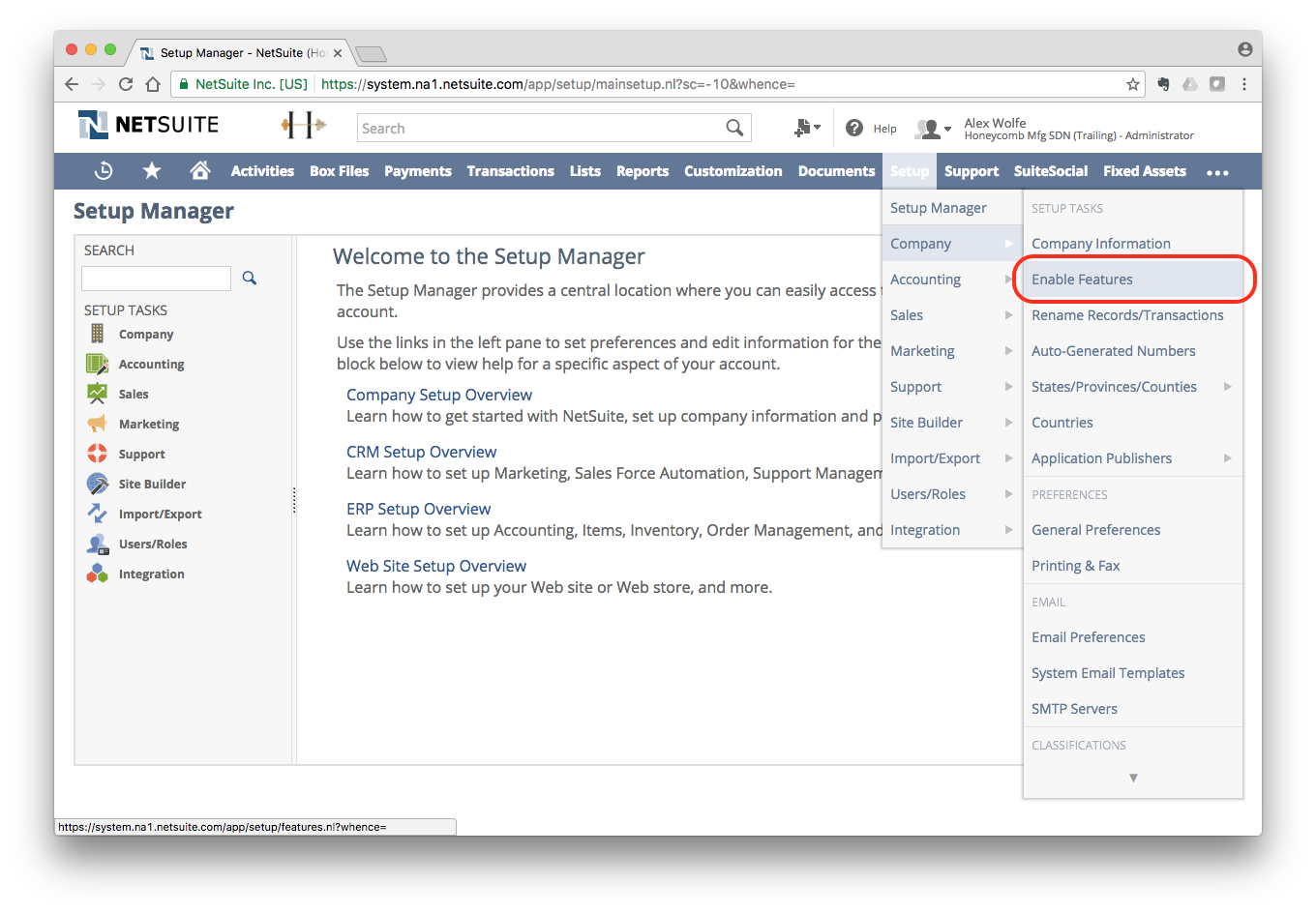Open the Shortcuts star icon
Viewport: 1316px width, 913px height.
point(152,171)
